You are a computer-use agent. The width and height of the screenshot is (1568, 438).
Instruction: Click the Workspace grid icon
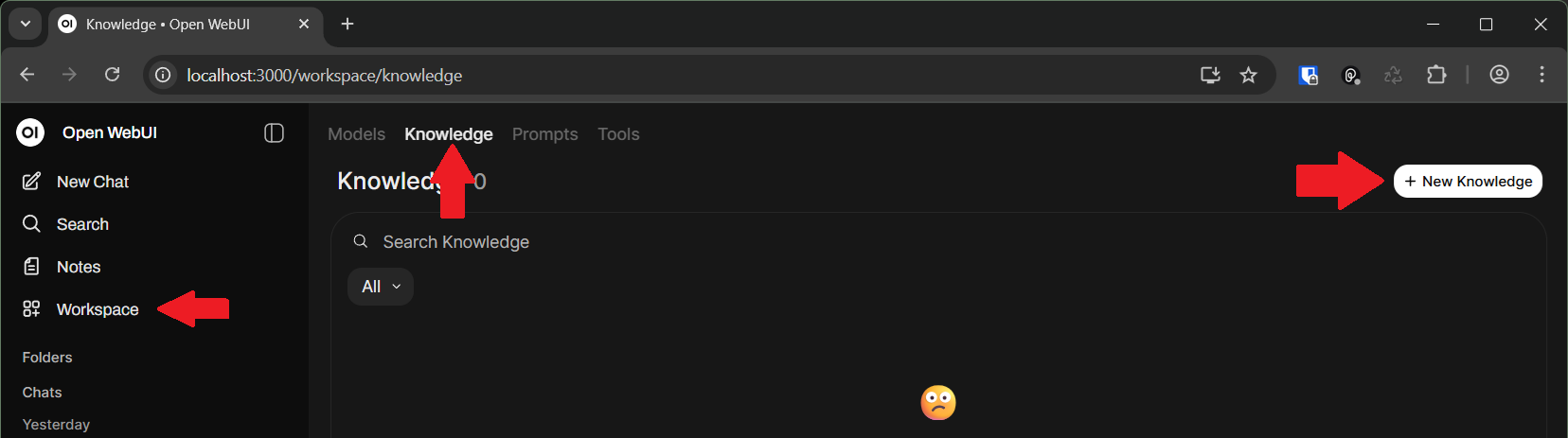(x=31, y=308)
